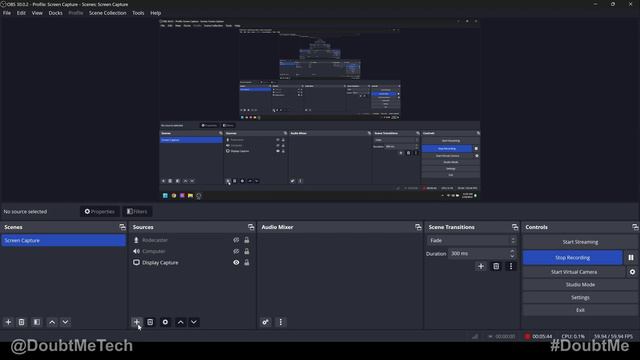Enable Studio Mode
This screenshot has height=360, width=640.
point(580,284)
